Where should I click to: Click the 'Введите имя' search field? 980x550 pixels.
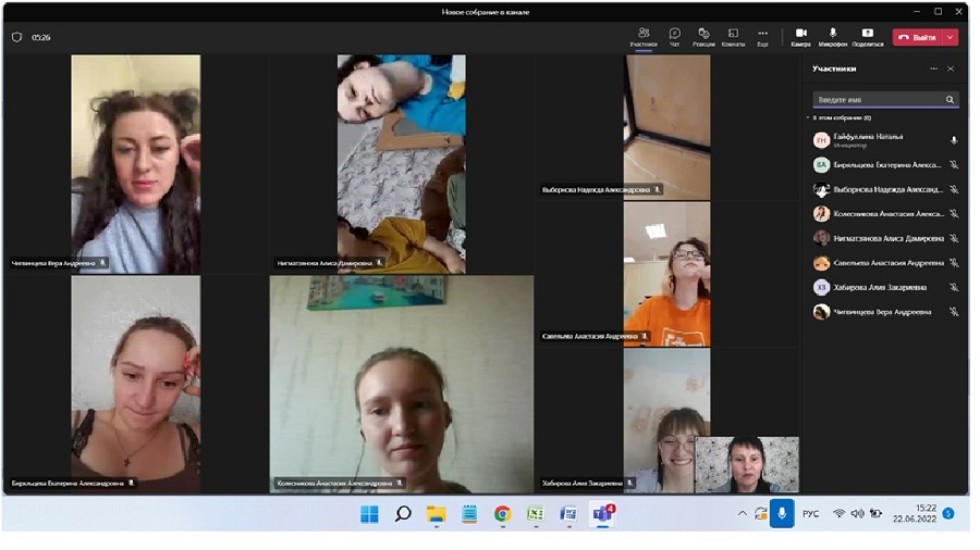878,100
